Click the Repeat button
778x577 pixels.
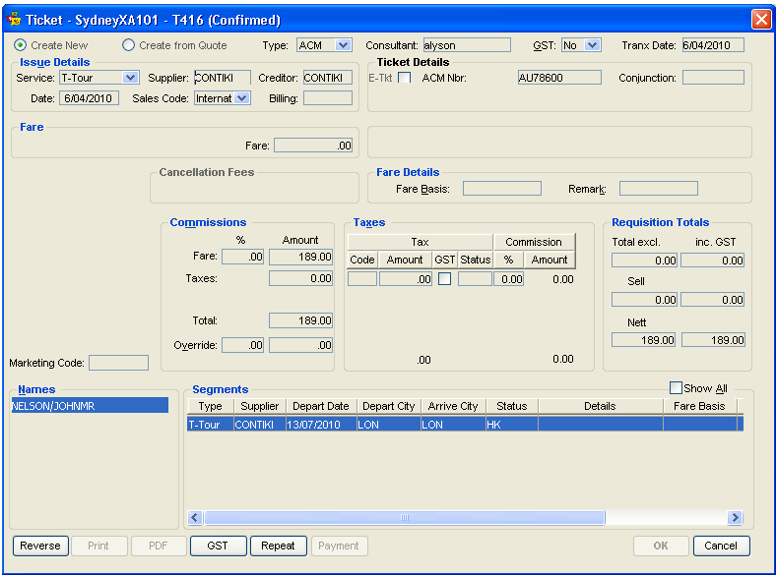pyautogui.click(x=278, y=546)
